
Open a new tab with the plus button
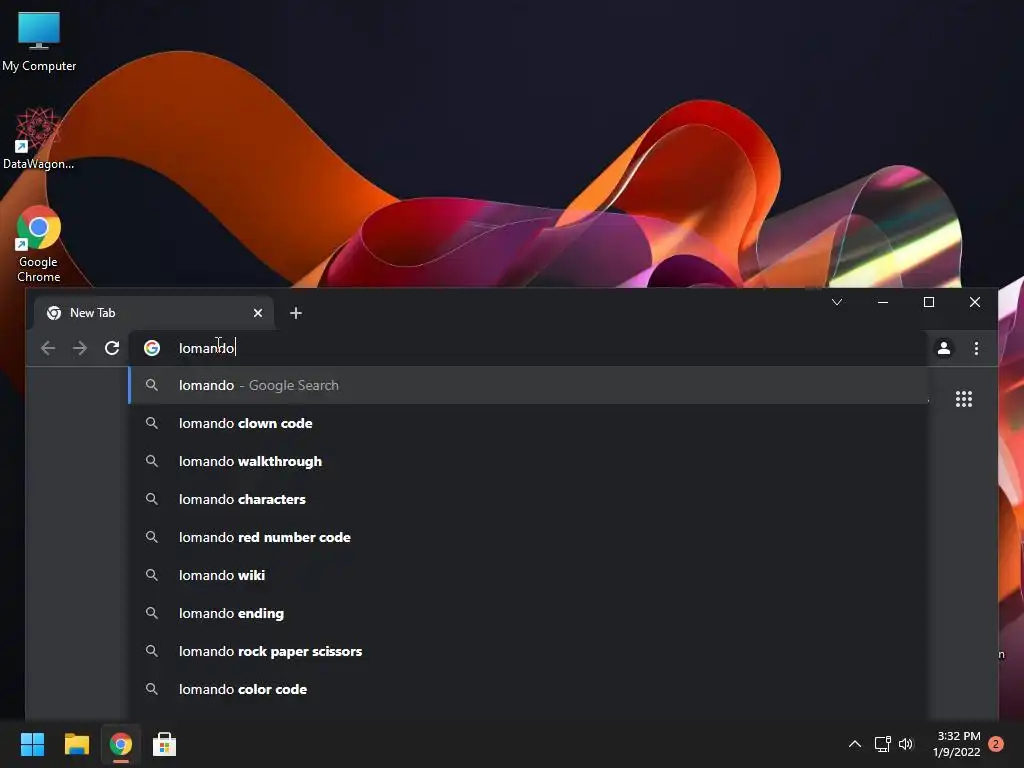tap(296, 313)
